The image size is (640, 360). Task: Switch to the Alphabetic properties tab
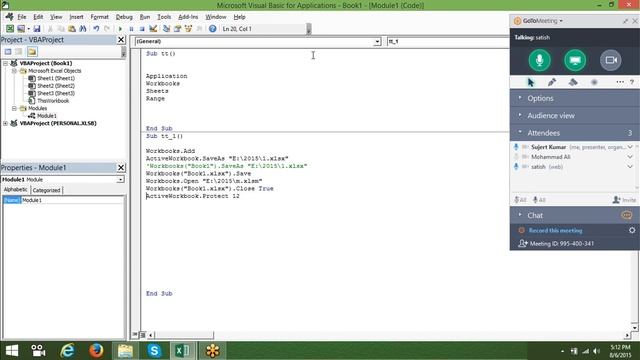tap(16, 190)
